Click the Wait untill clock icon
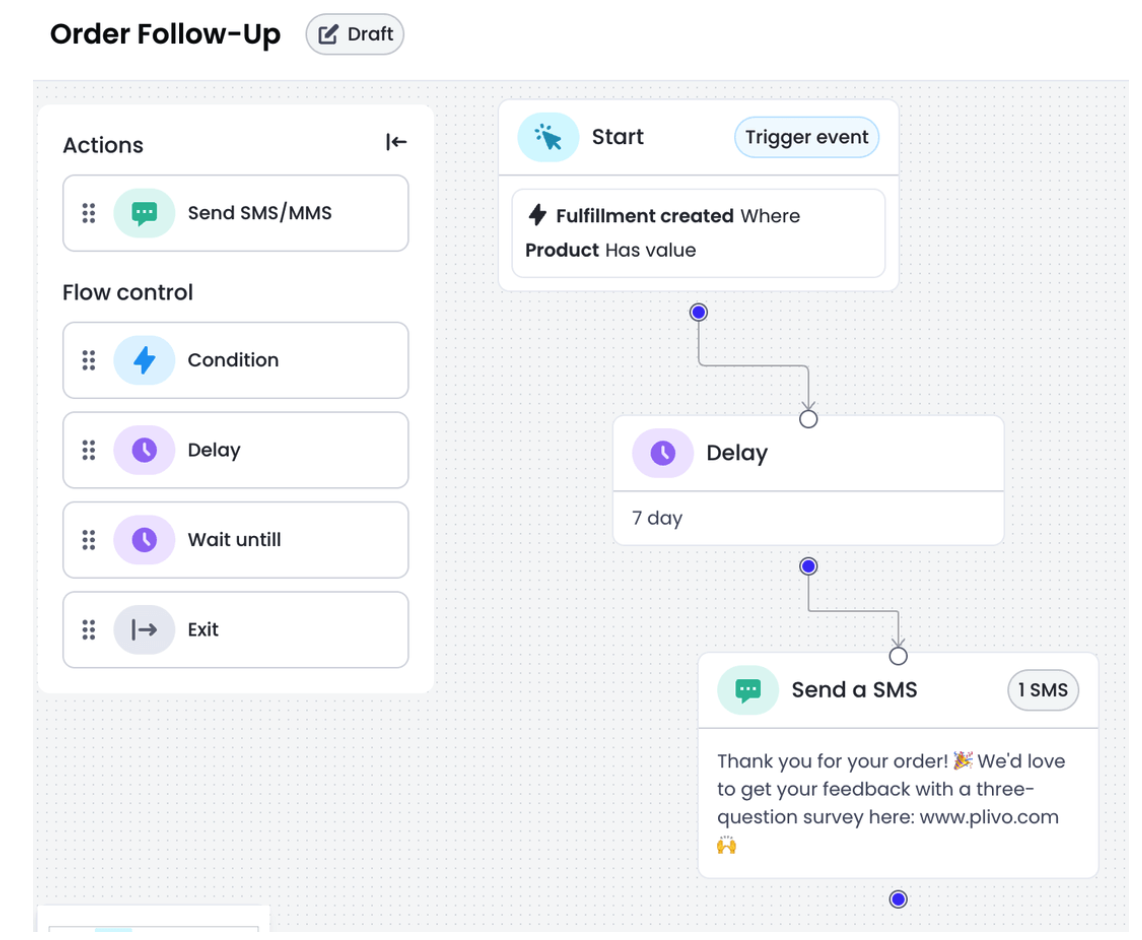Image resolution: width=1142 pixels, height=940 pixels. (144, 540)
